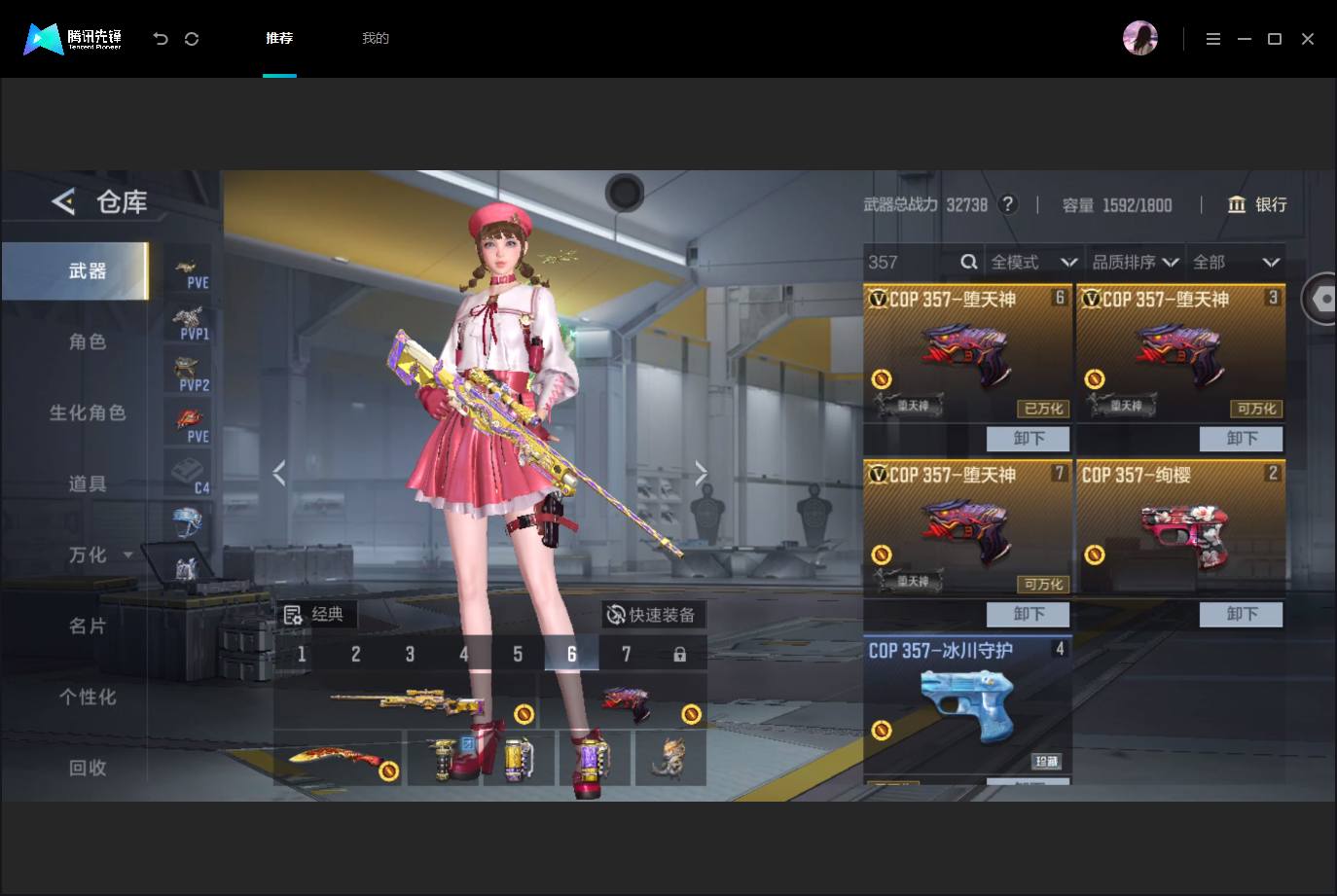Image resolution: width=1337 pixels, height=896 pixels.
Task: Unequip the COP 357-绚樱 pistol
Action: pyautogui.click(x=1242, y=614)
